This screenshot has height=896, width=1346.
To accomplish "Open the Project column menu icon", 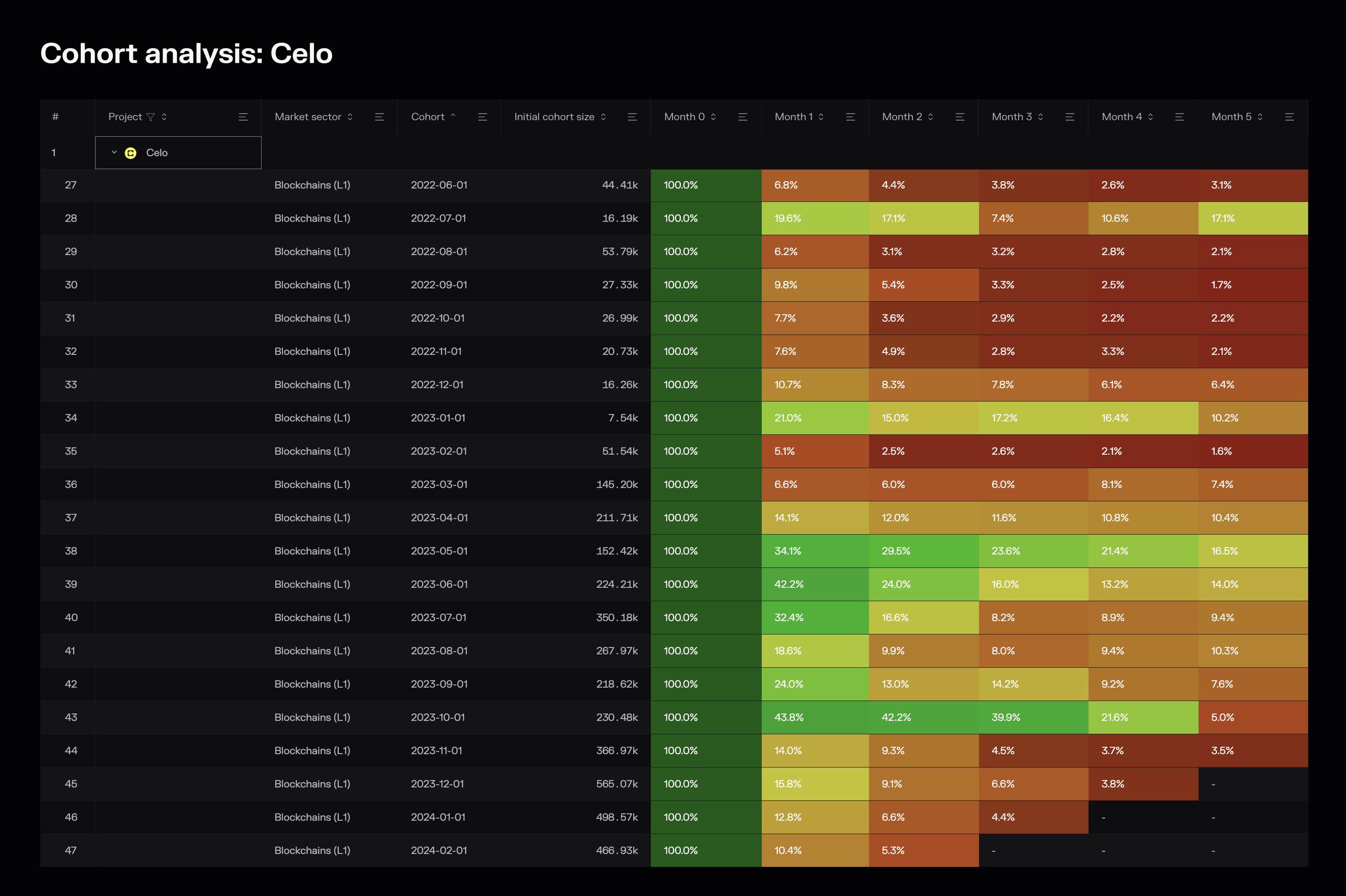I will tap(243, 117).
